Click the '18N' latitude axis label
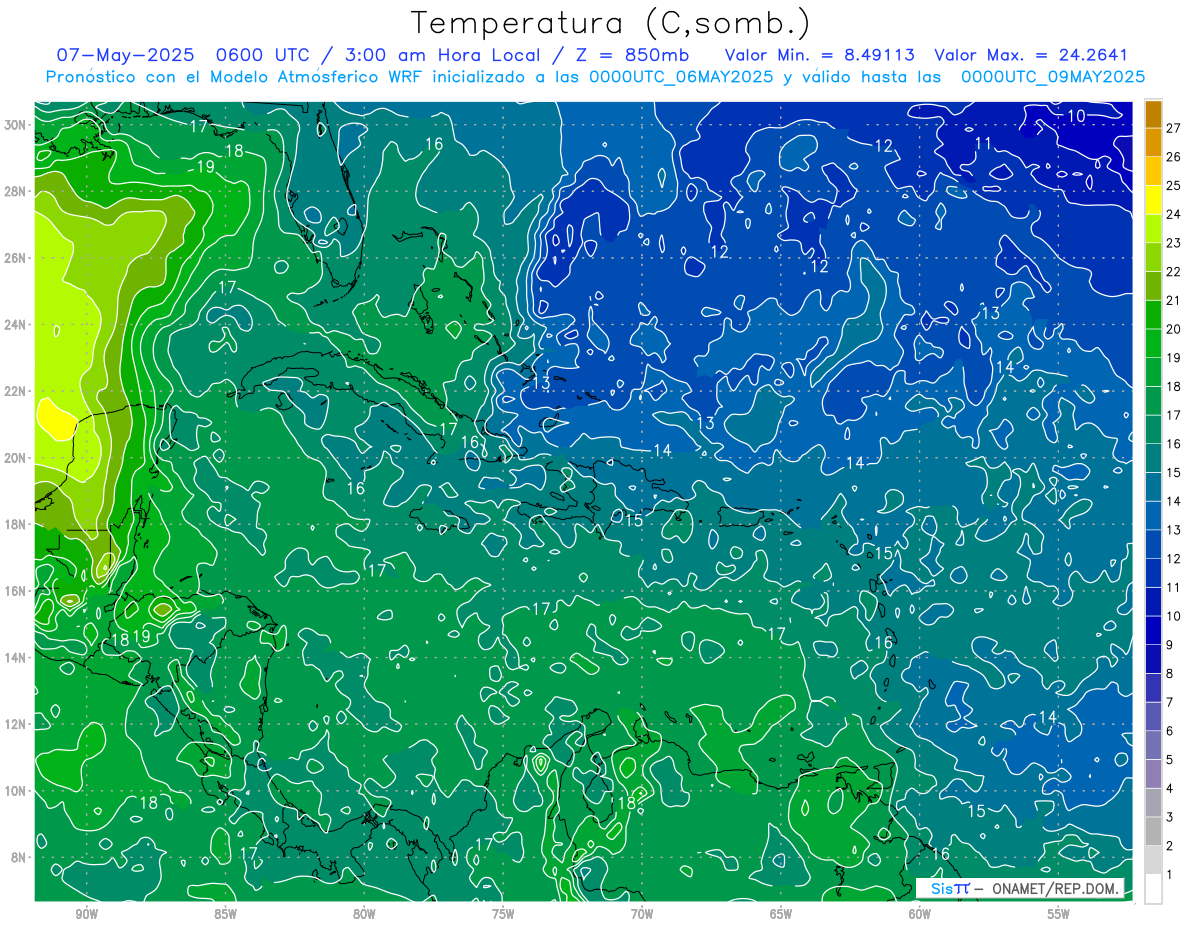1200x927 pixels. pos(15,524)
